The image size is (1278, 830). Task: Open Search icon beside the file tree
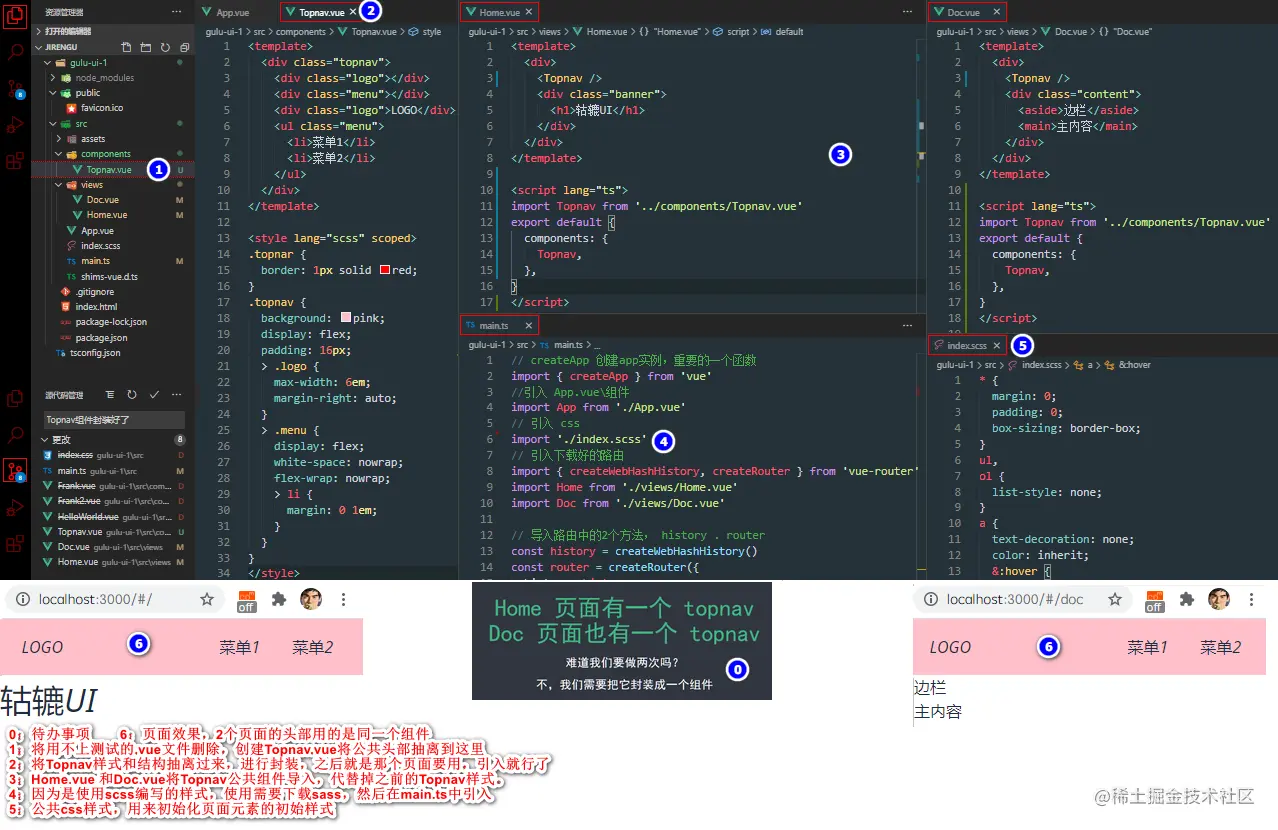point(15,50)
